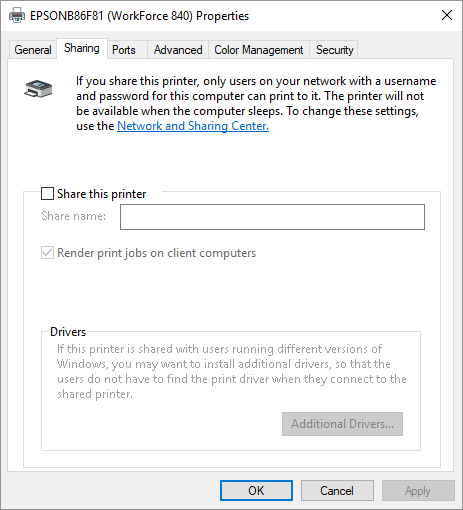Select the Sharing tab

82,48
